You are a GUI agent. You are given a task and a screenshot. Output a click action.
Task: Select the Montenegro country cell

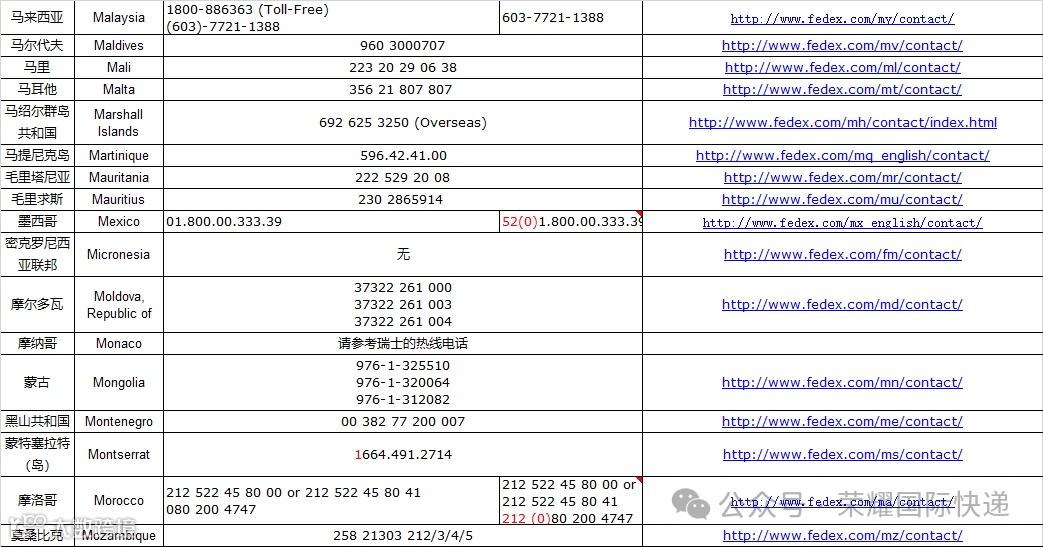pos(118,421)
